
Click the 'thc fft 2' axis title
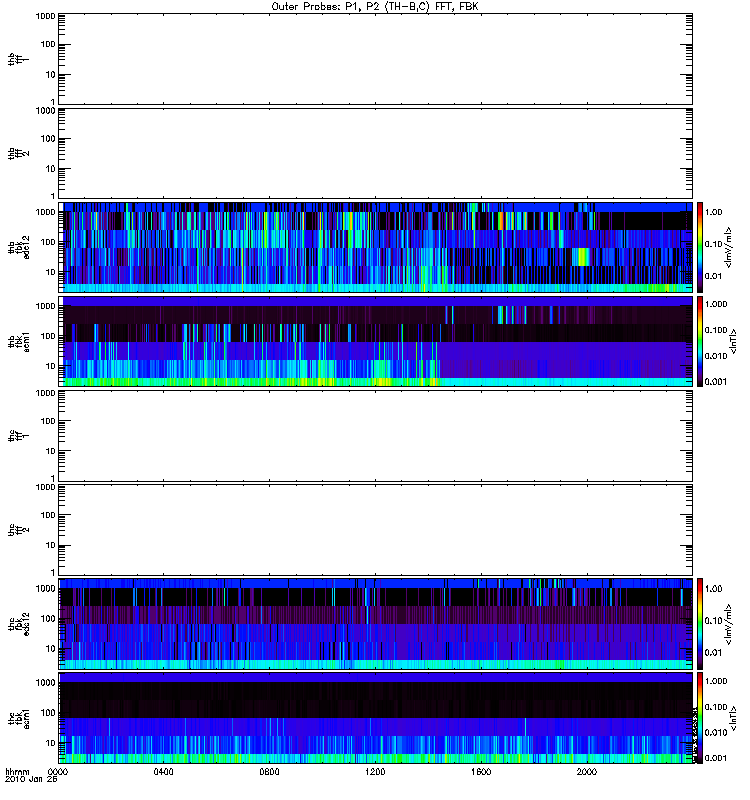[x=19, y=530]
